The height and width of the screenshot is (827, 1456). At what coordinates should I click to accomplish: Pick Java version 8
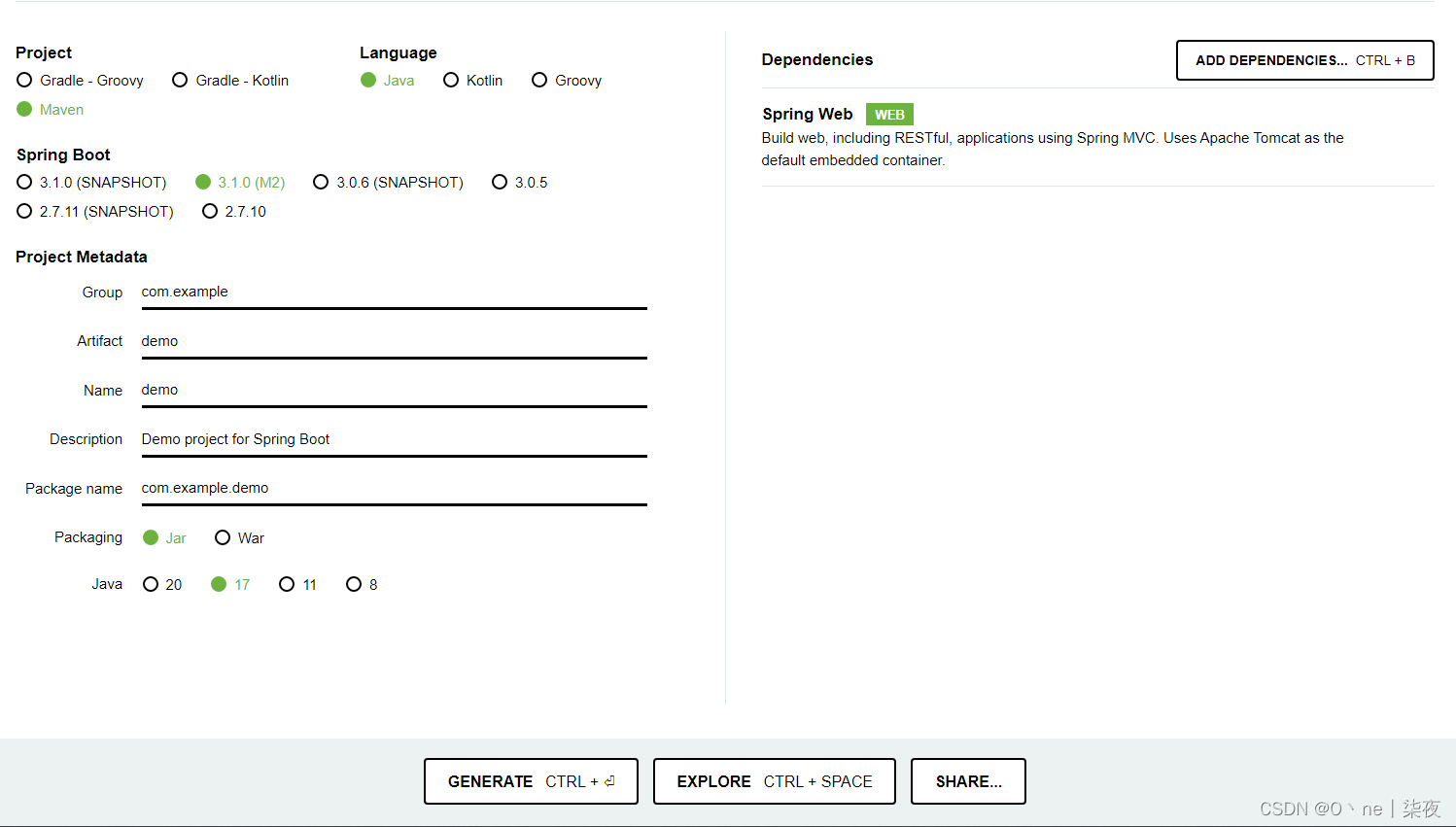[362, 585]
